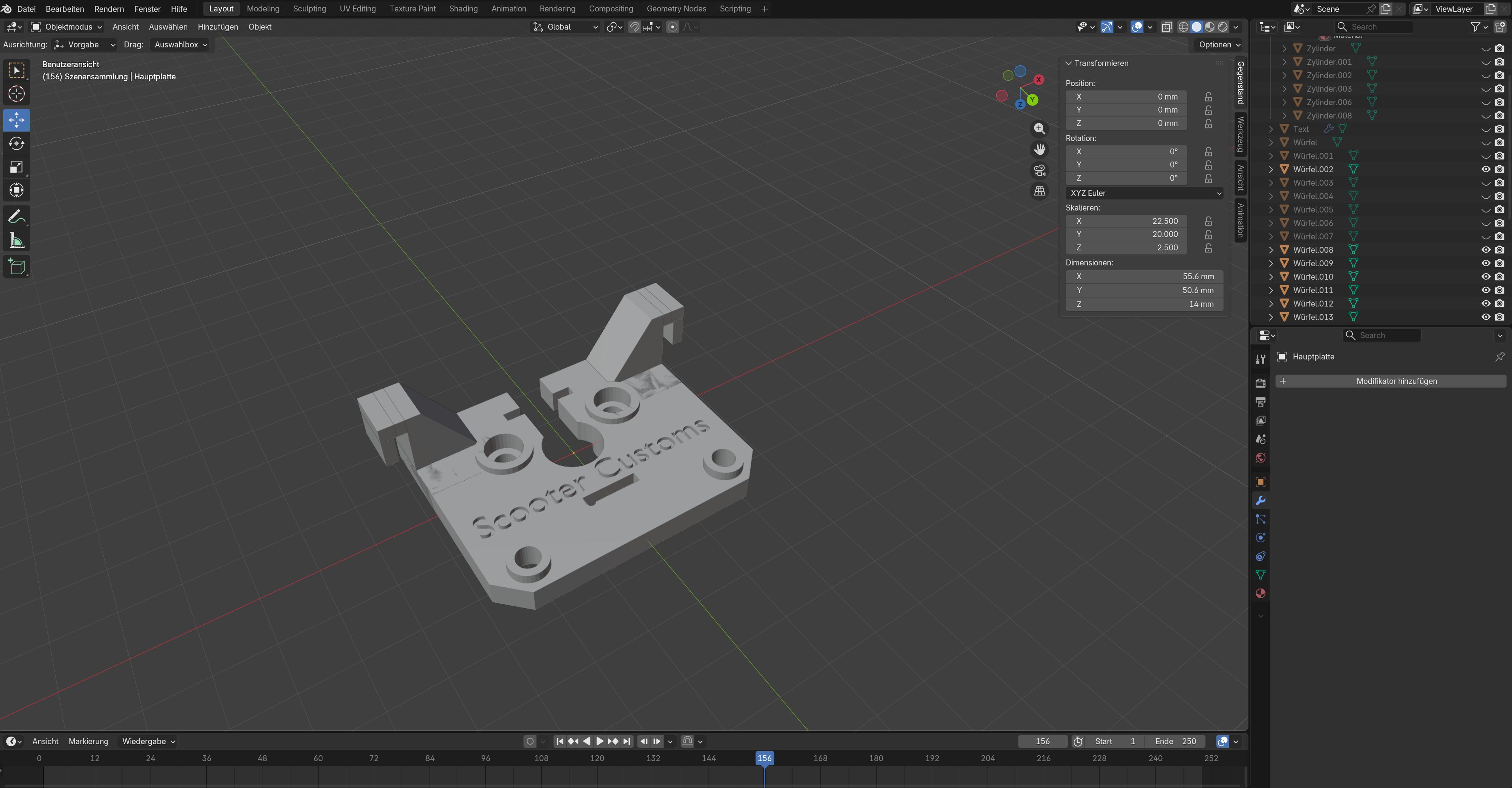
Task: Show Würfel.003 in viewport
Action: [1486, 183]
